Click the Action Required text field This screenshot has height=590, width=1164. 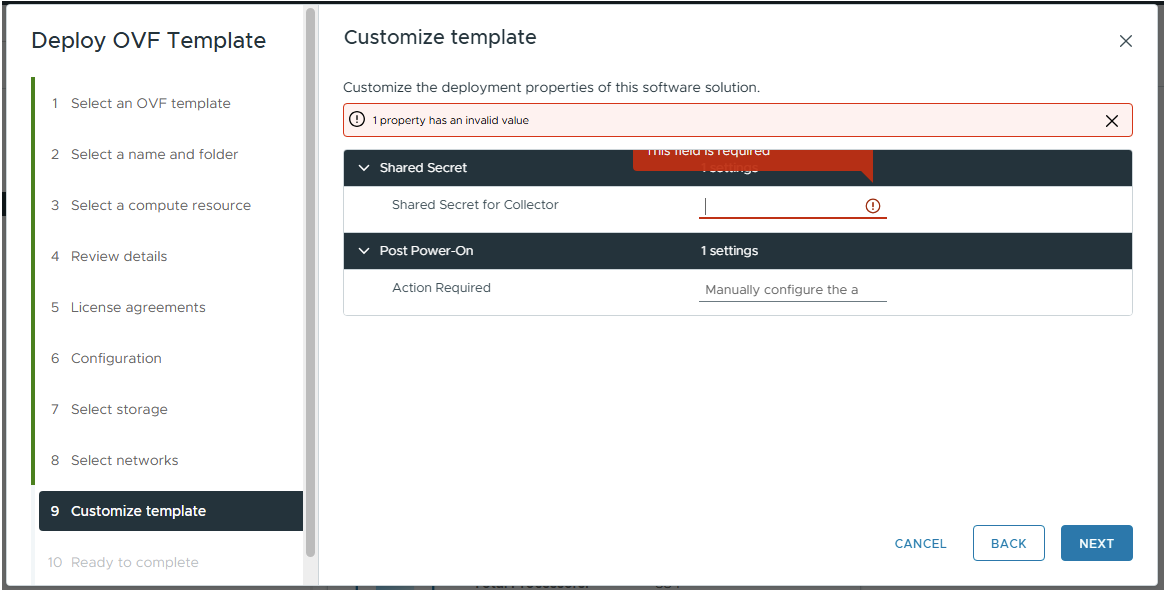pyautogui.click(x=792, y=289)
